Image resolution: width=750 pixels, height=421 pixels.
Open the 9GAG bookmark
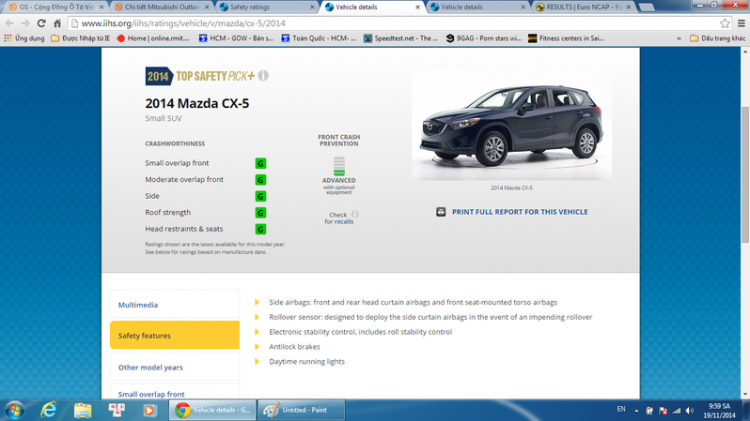[484, 38]
